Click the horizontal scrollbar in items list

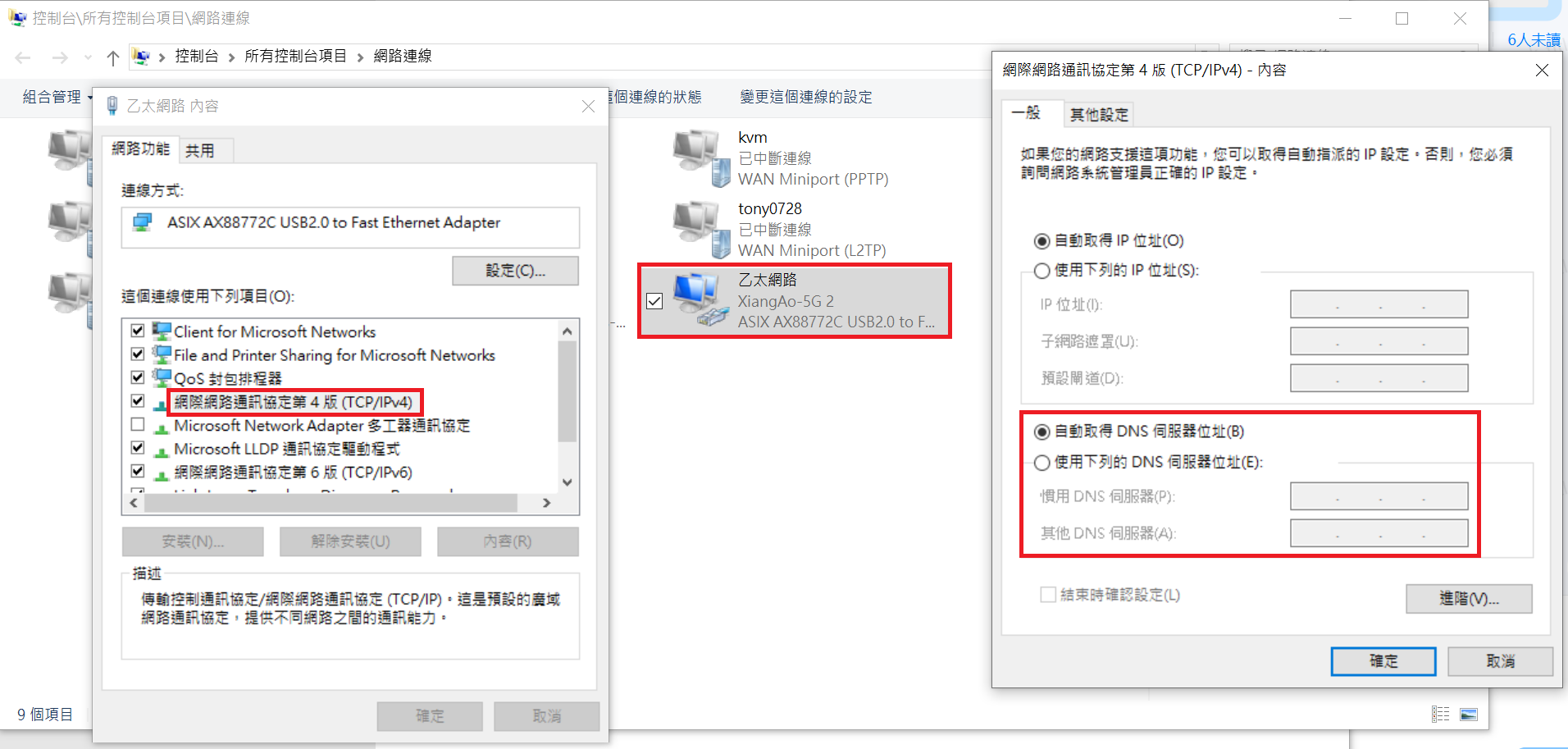coord(330,503)
